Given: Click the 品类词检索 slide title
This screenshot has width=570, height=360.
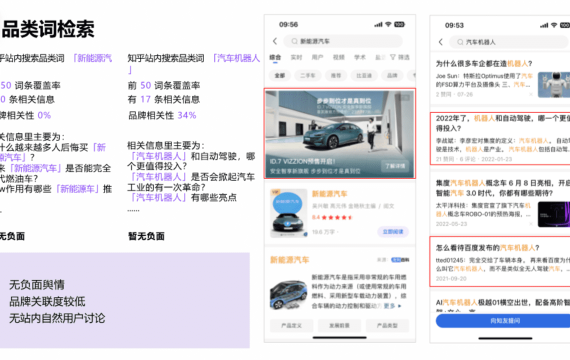Looking at the screenshot, I should click(x=48, y=29).
